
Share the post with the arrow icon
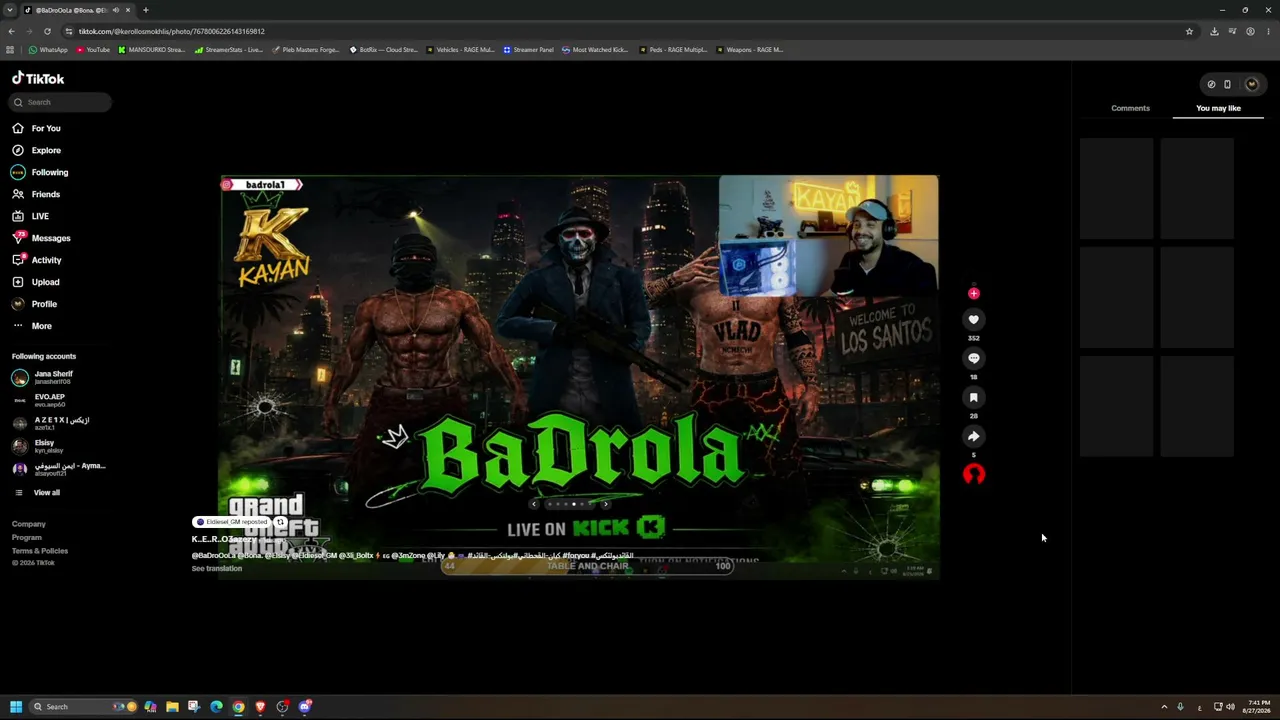(974, 436)
